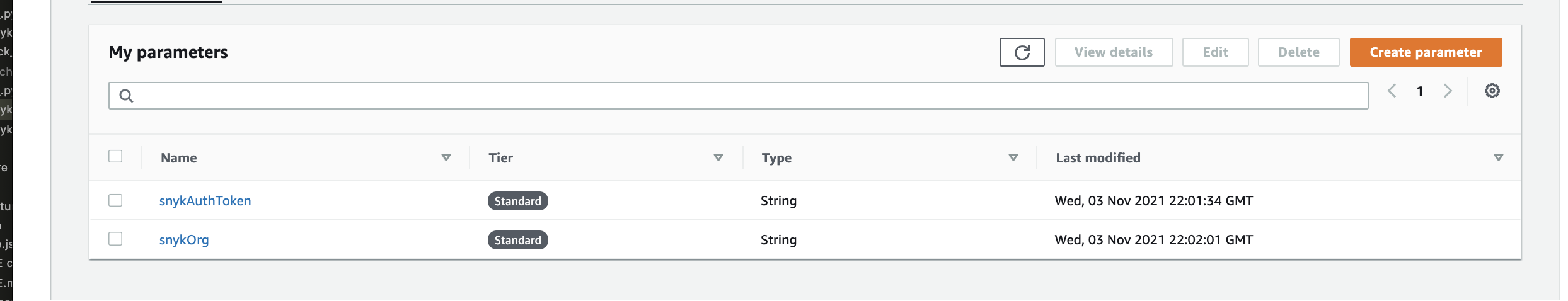1568x301 pixels.
Task: Go to previous page arrow
Action: [x=1392, y=91]
